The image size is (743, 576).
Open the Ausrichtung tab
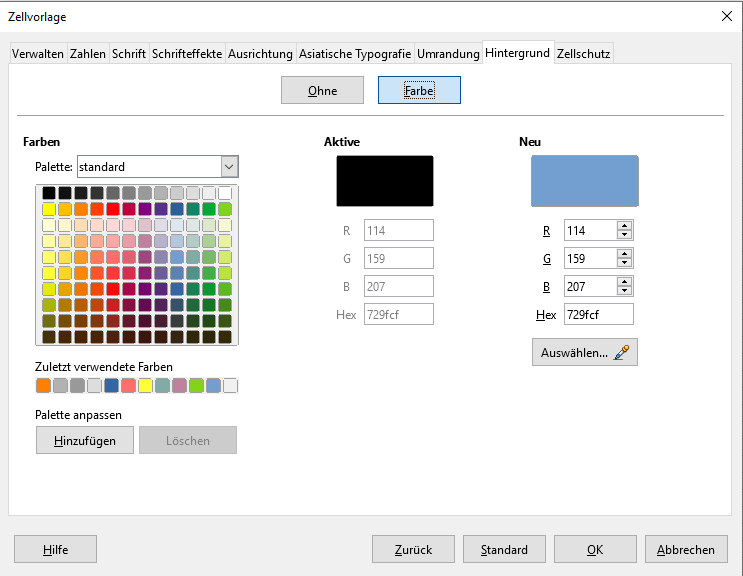tap(260, 54)
